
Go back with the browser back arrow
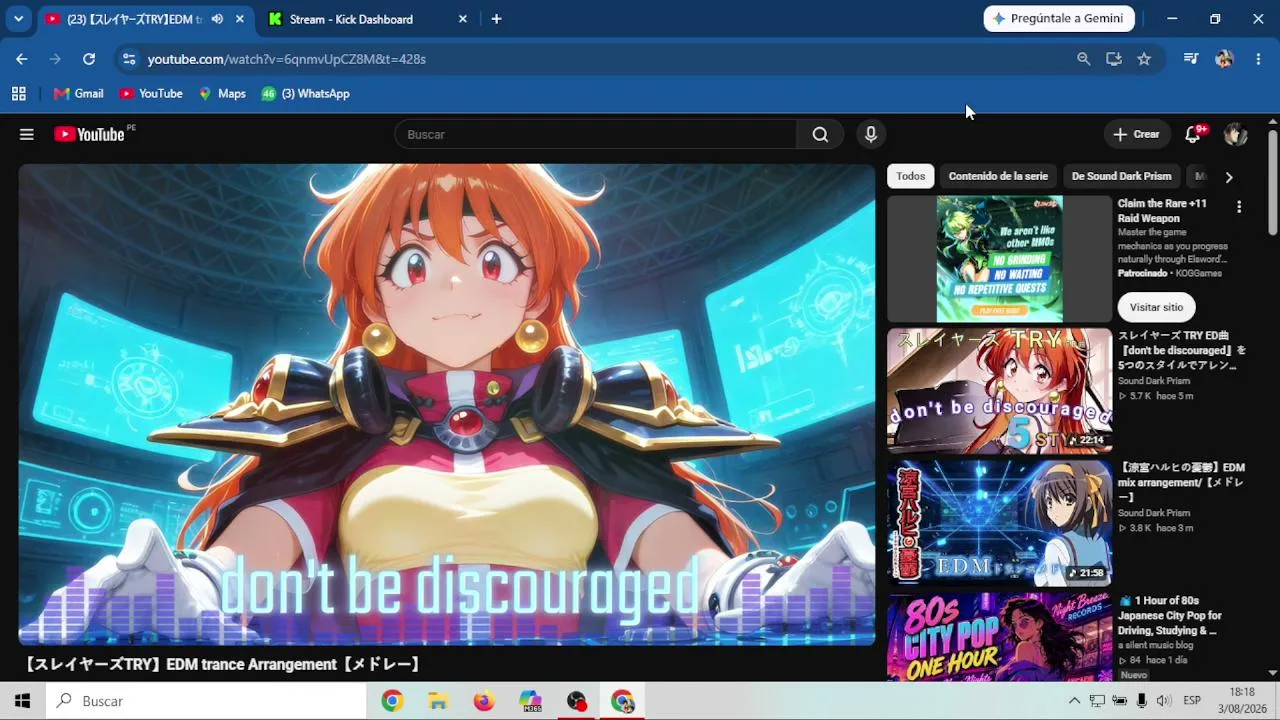(x=22, y=59)
